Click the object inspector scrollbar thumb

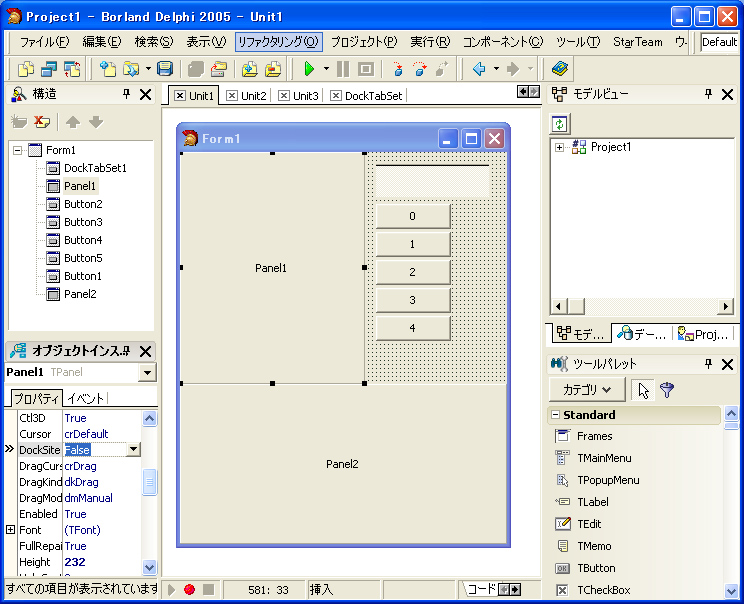click(x=149, y=482)
